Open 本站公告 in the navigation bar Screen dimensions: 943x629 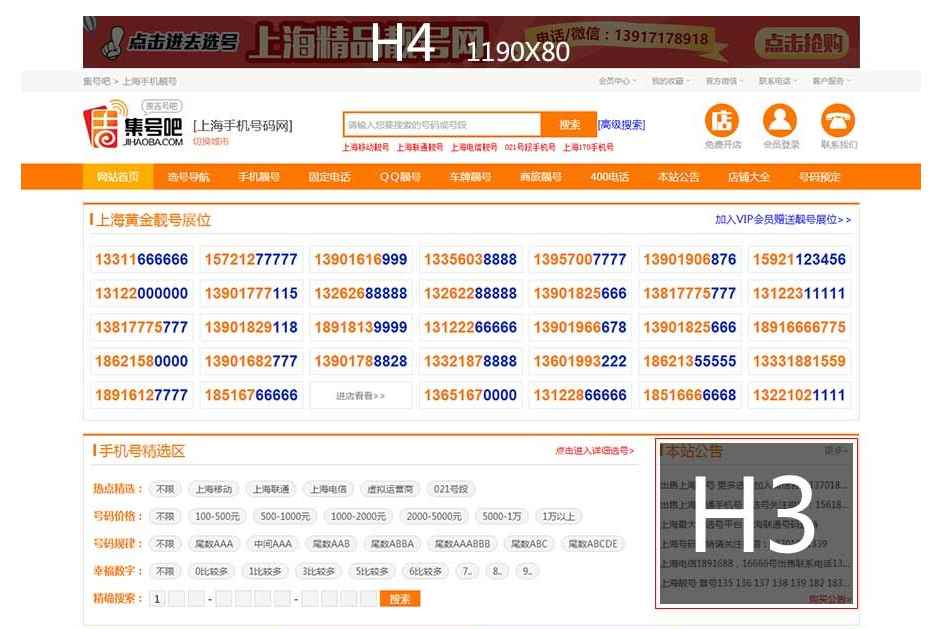click(x=678, y=177)
